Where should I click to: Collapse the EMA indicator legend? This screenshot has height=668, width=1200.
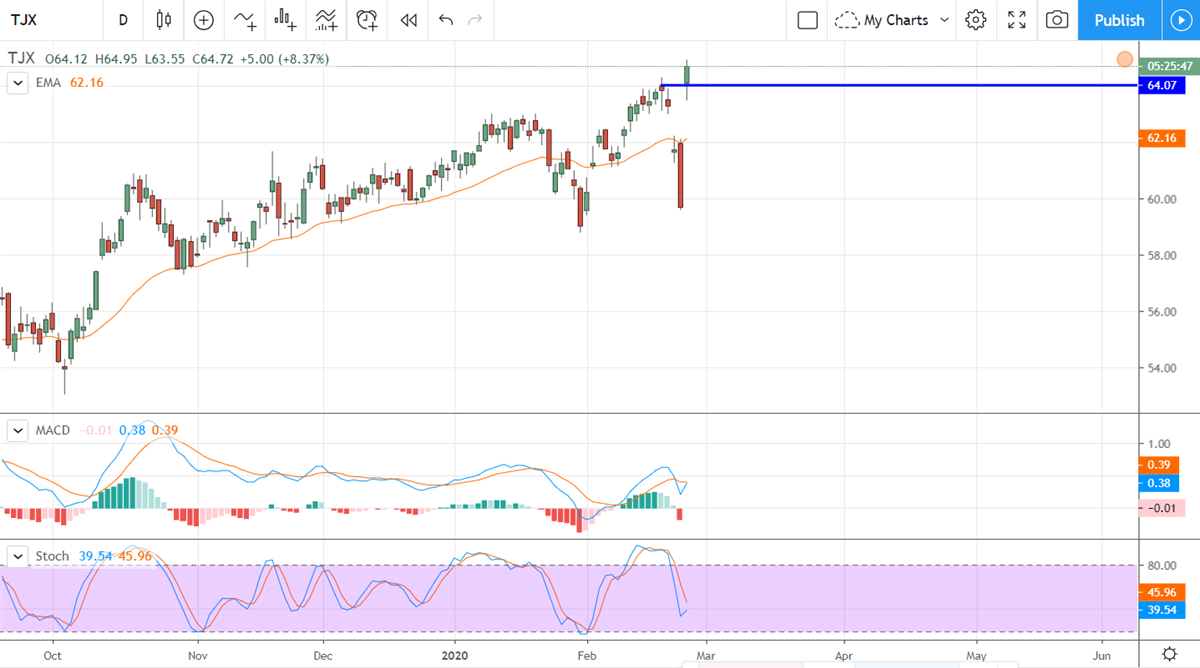pyautogui.click(x=17, y=83)
